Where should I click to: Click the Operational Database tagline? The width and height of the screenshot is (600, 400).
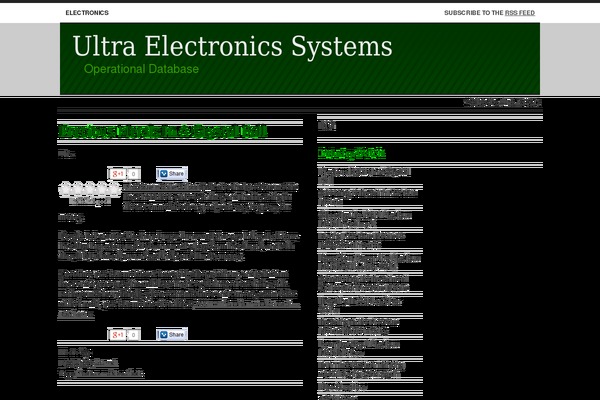(x=141, y=69)
